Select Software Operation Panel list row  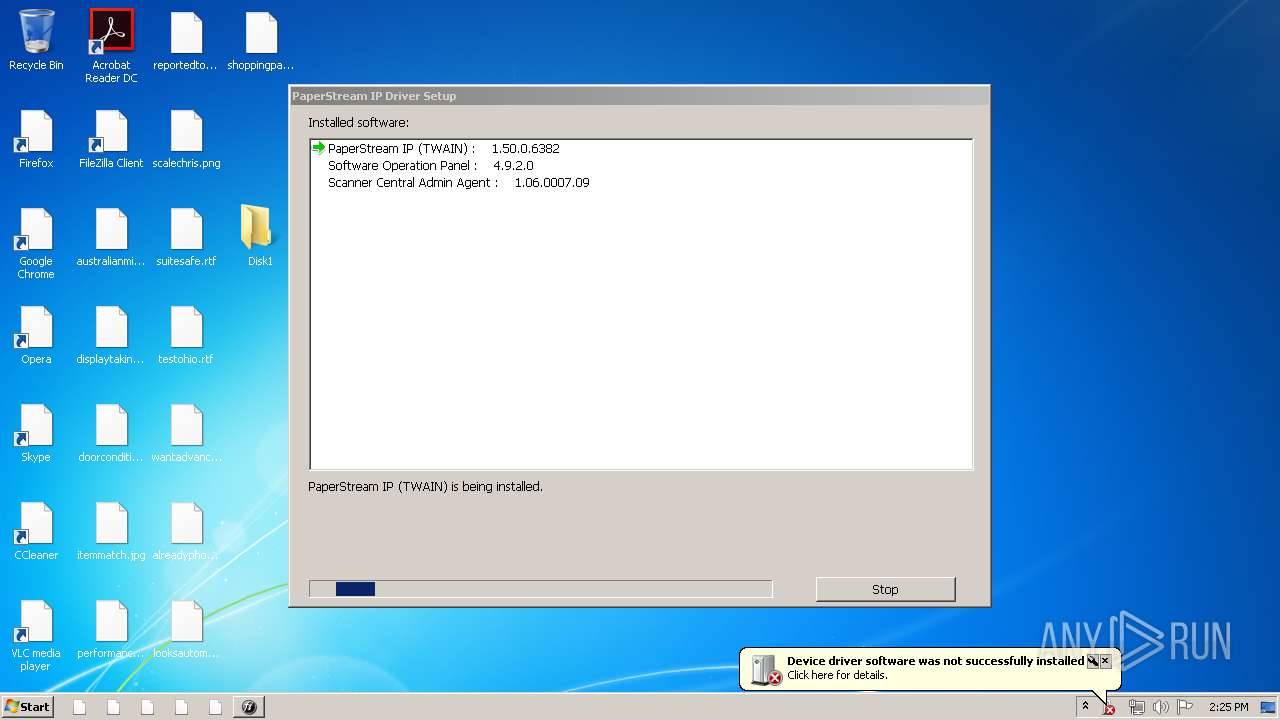(640, 165)
